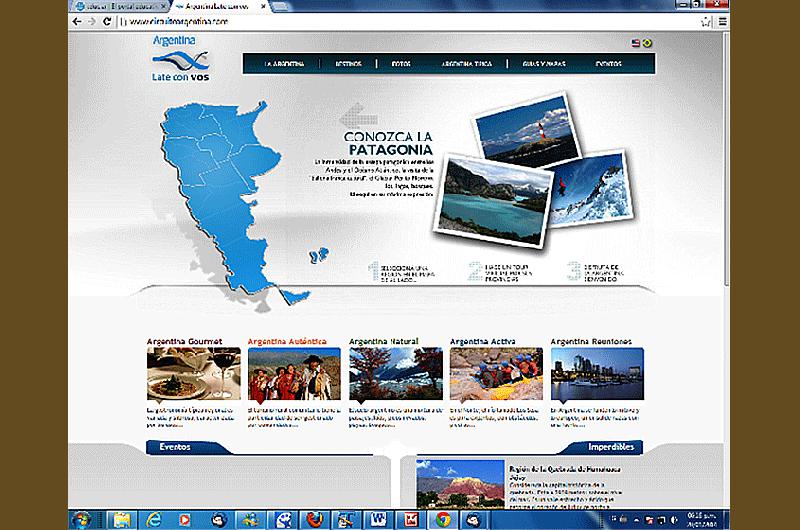Click the gray dotted arrow next to Conozca la

pos(359,116)
